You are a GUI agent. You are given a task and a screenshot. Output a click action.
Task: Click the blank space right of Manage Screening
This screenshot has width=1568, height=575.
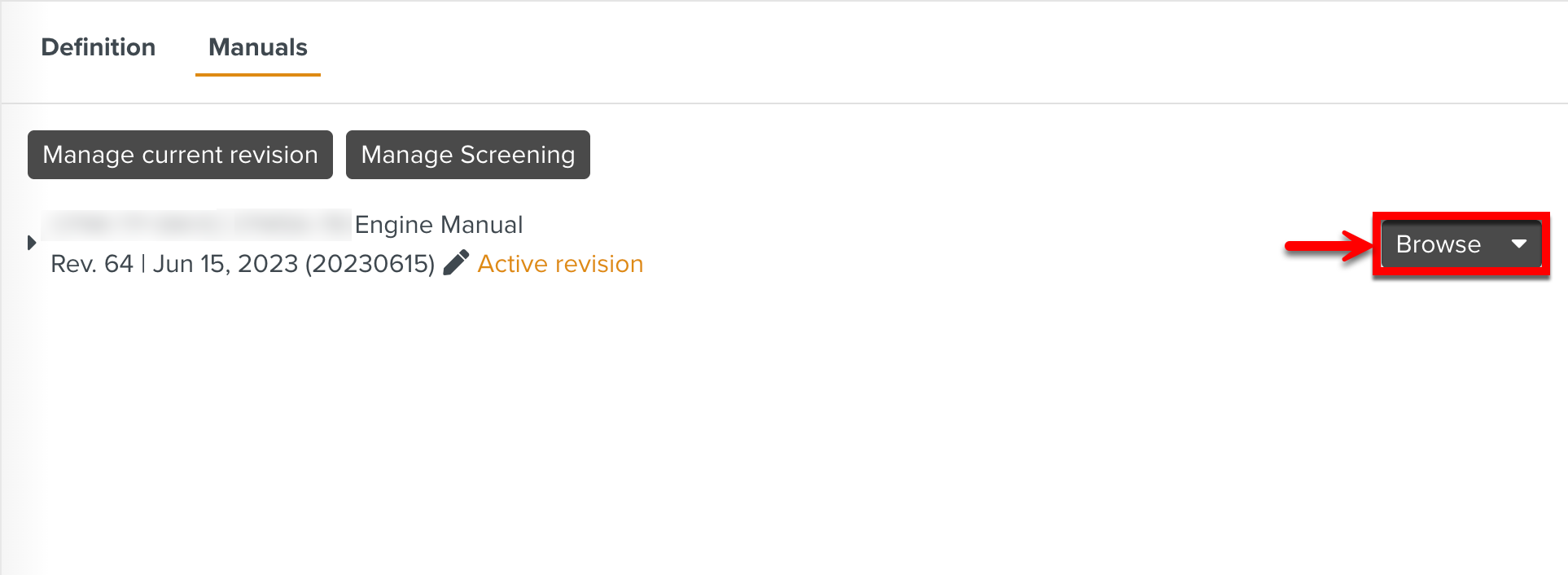(x=977, y=155)
